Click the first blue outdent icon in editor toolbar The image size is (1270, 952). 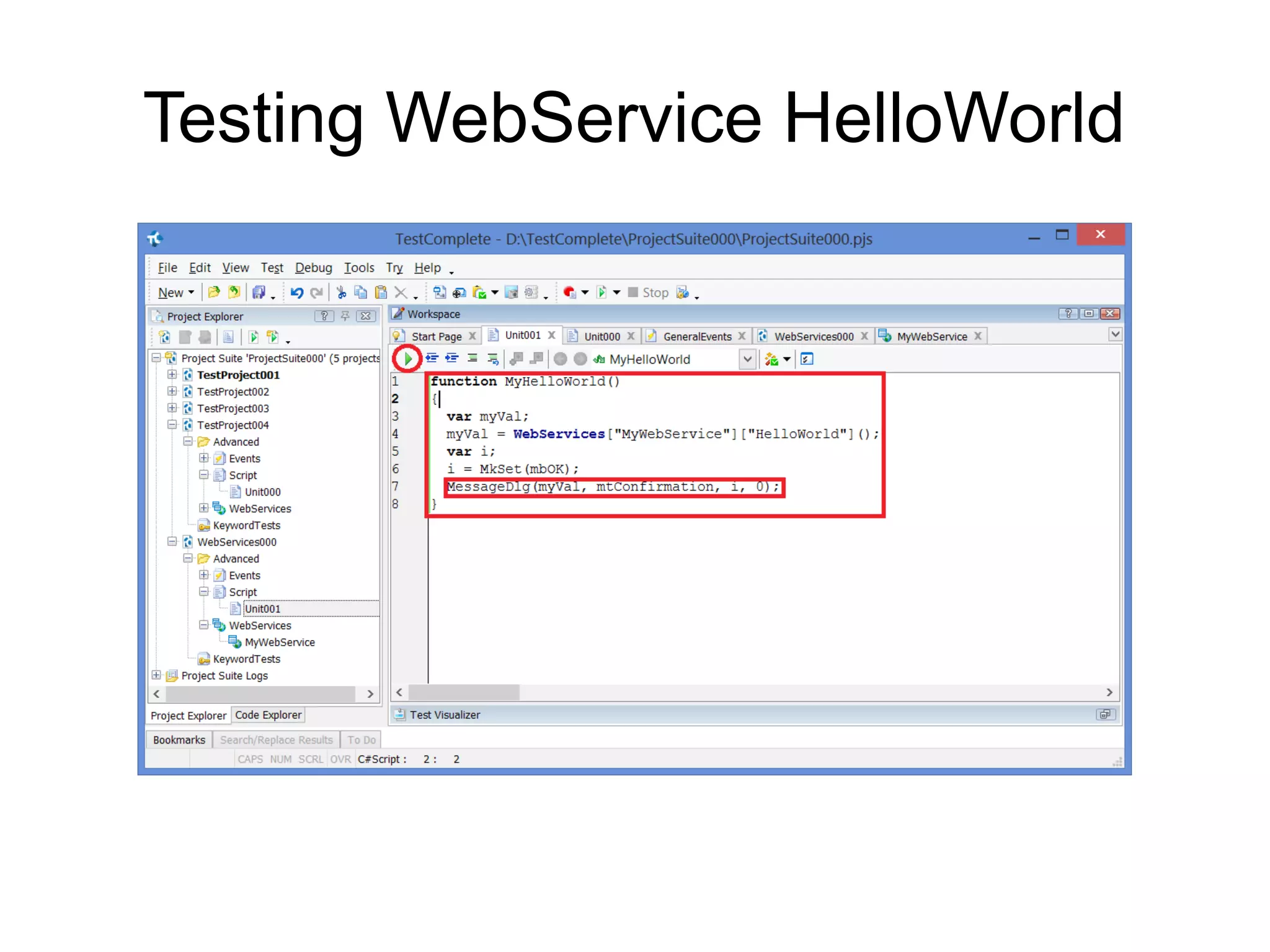pyautogui.click(x=432, y=358)
